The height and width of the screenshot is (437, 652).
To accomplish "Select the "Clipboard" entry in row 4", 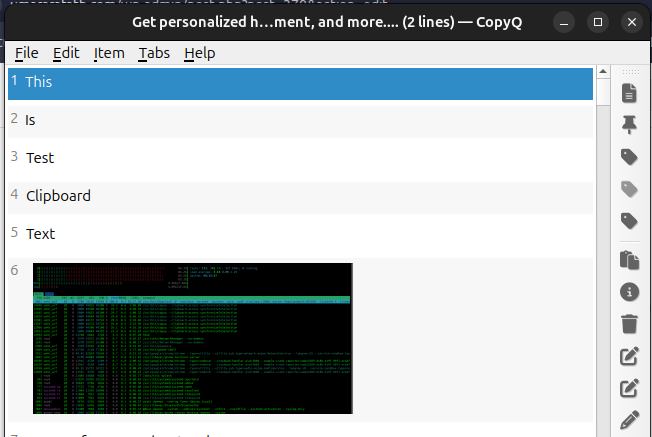I will (58, 196).
